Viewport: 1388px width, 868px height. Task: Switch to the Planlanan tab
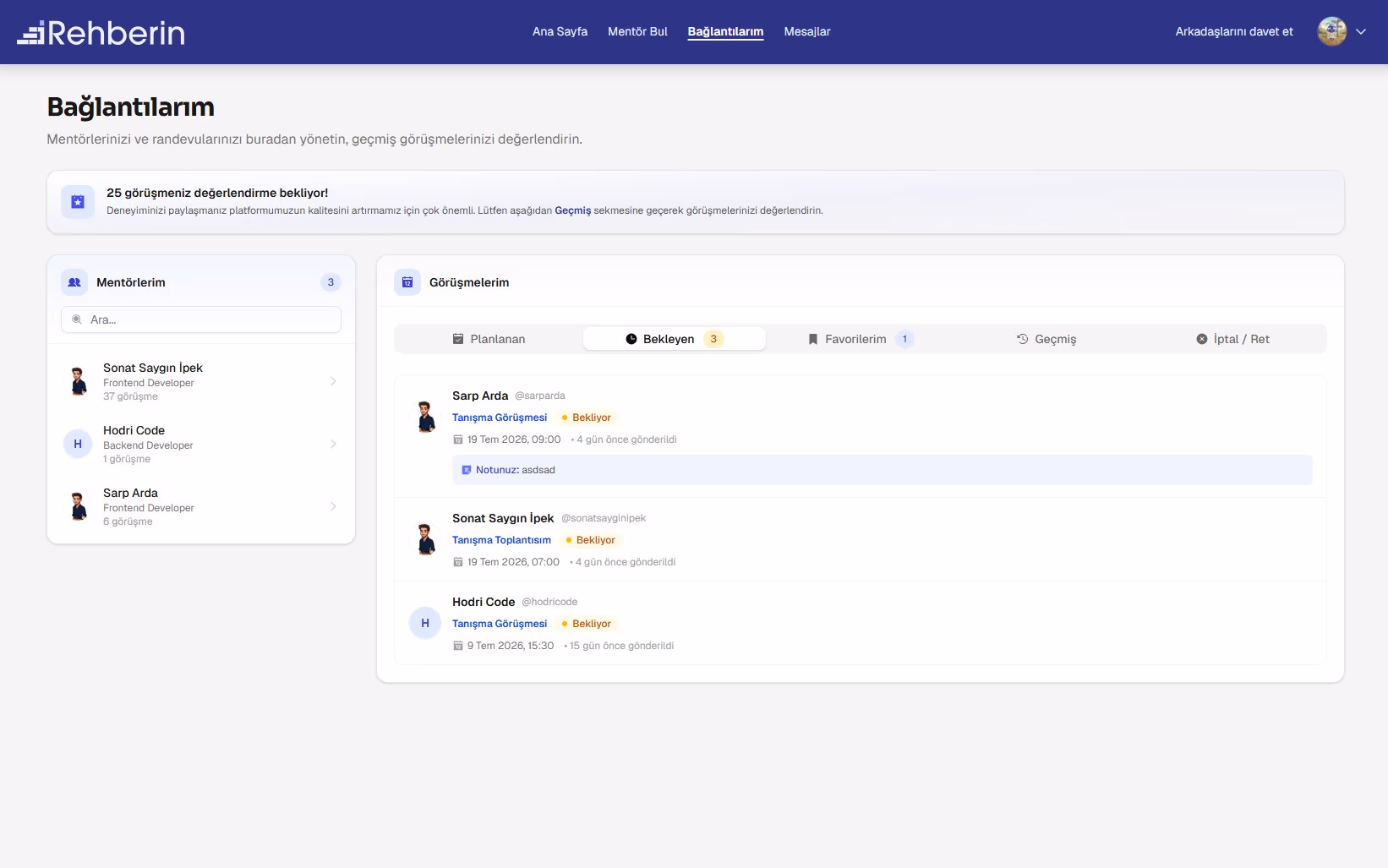click(489, 339)
